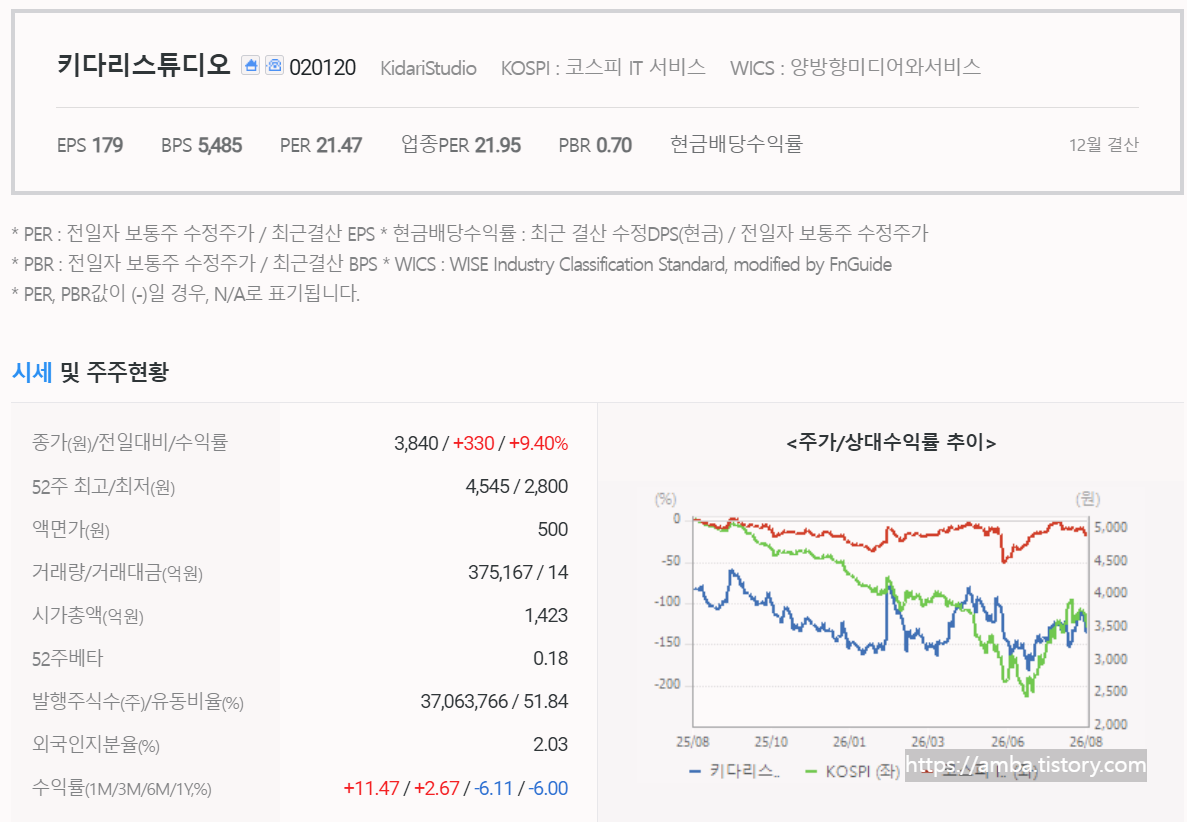Click the telephone contact icon beside 020120
1187x822 pixels.
tap(274, 65)
